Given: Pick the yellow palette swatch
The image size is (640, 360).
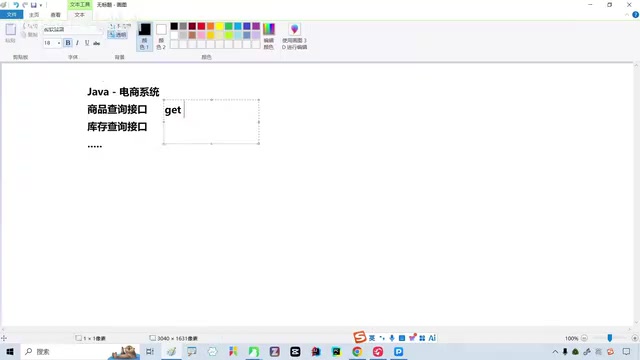Looking at the screenshot, I should tap(220, 26).
